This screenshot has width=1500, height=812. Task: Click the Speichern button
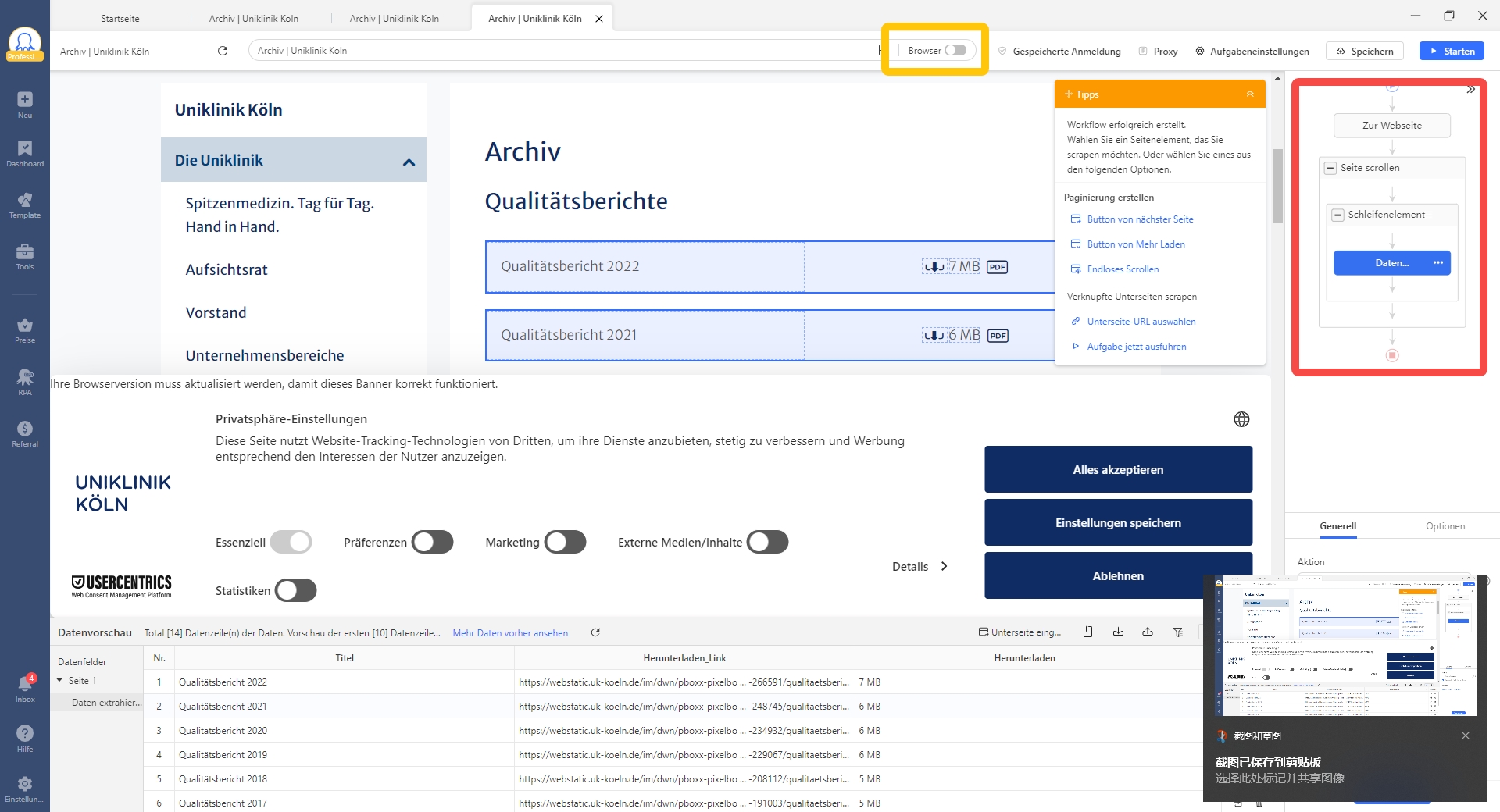click(x=1365, y=51)
